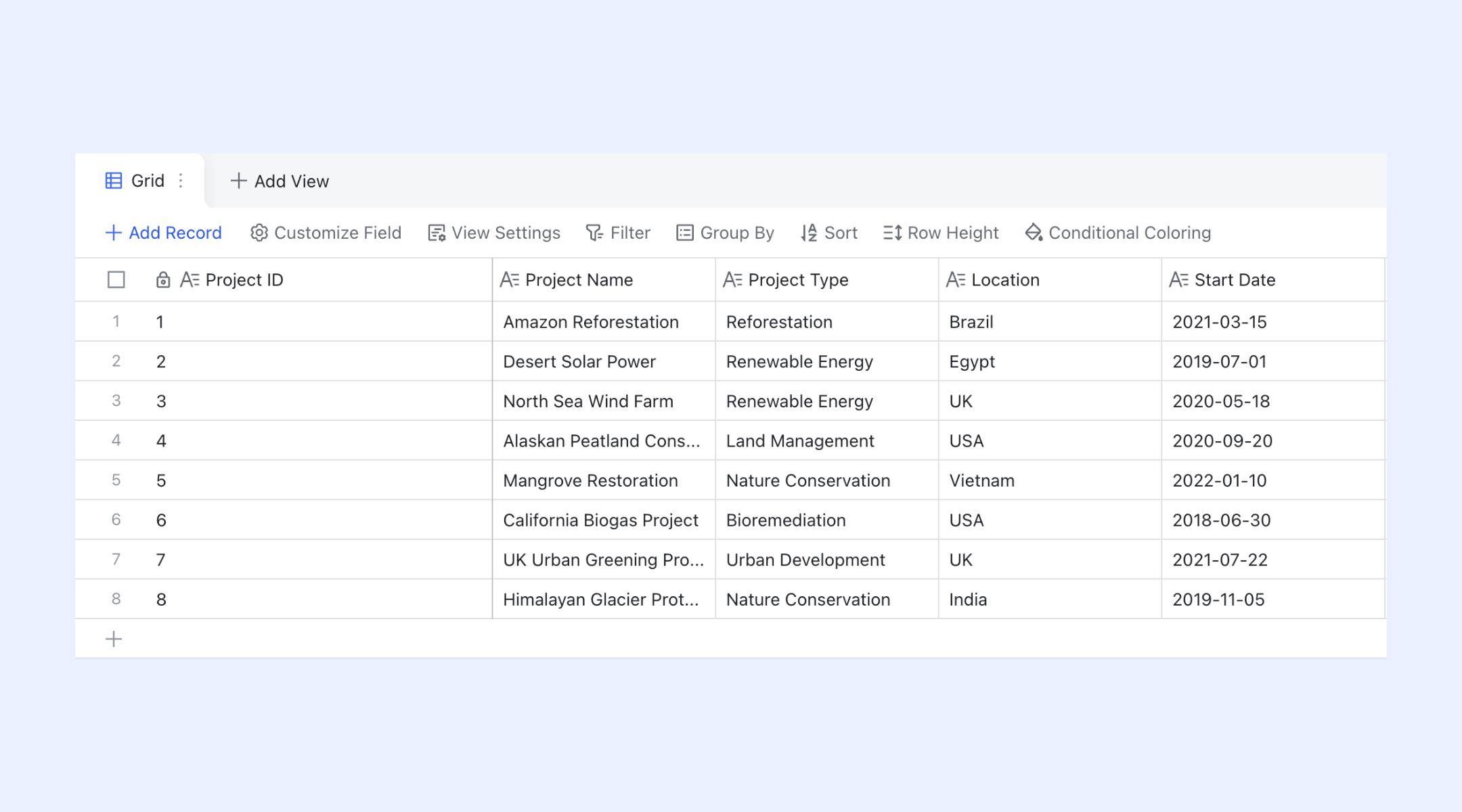Add a new row with the bottom plus
The width and height of the screenshot is (1462, 812).
tap(114, 639)
